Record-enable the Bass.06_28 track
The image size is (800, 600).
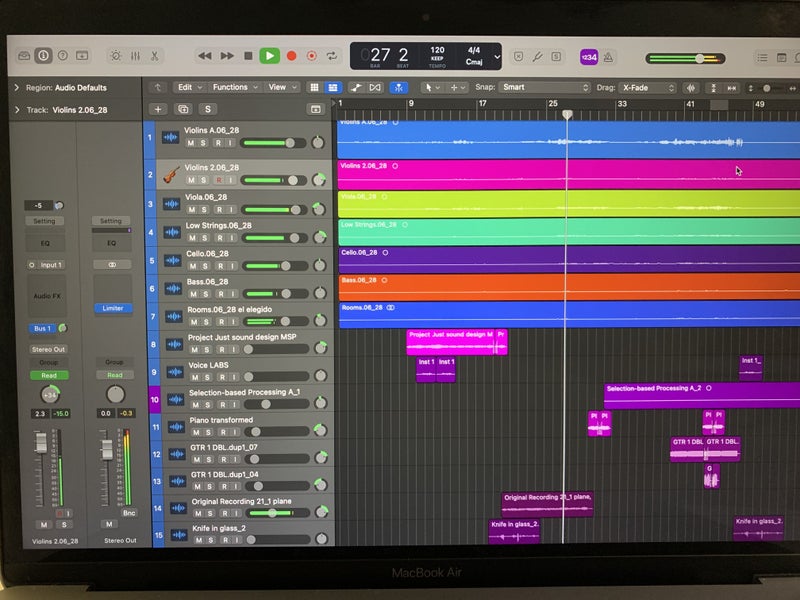click(x=220, y=293)
